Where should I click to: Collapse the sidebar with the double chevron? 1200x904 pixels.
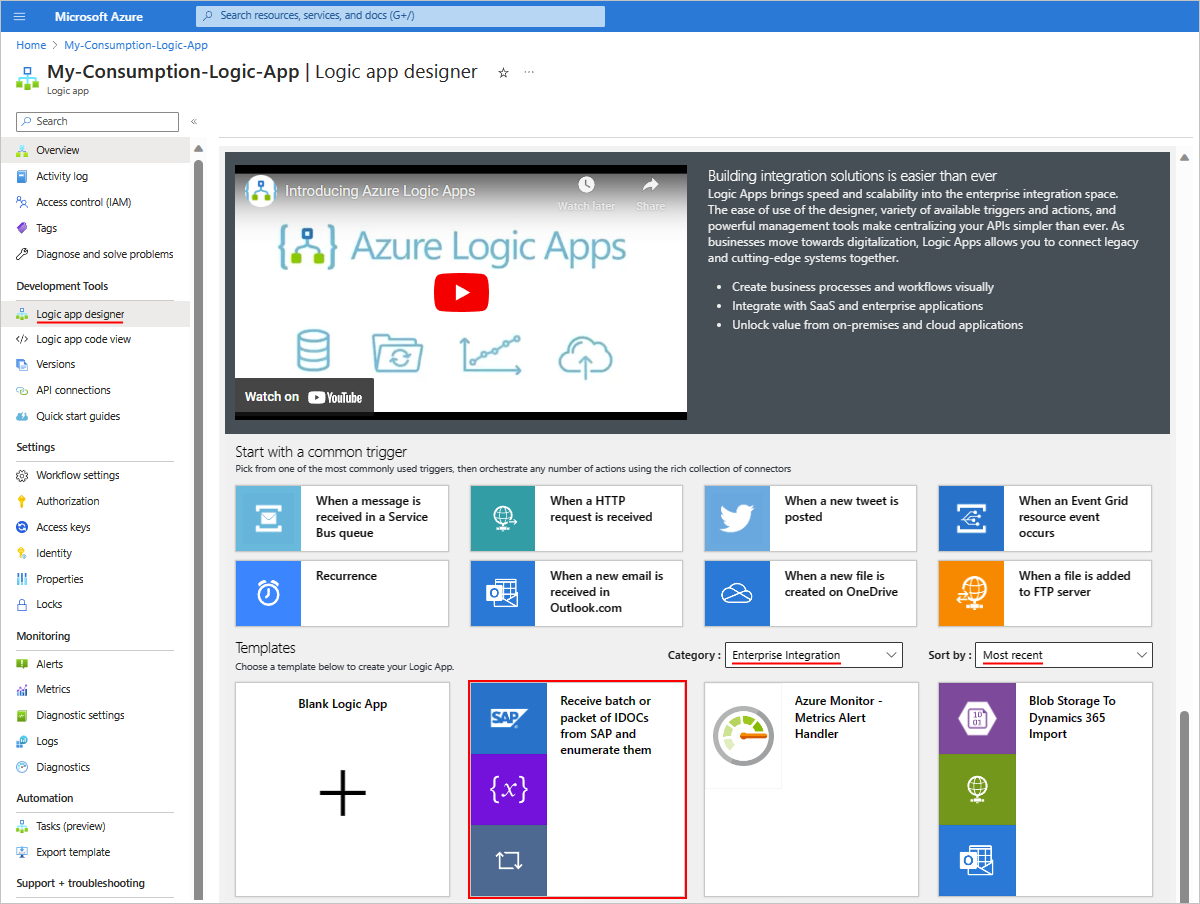pos(193,121)
